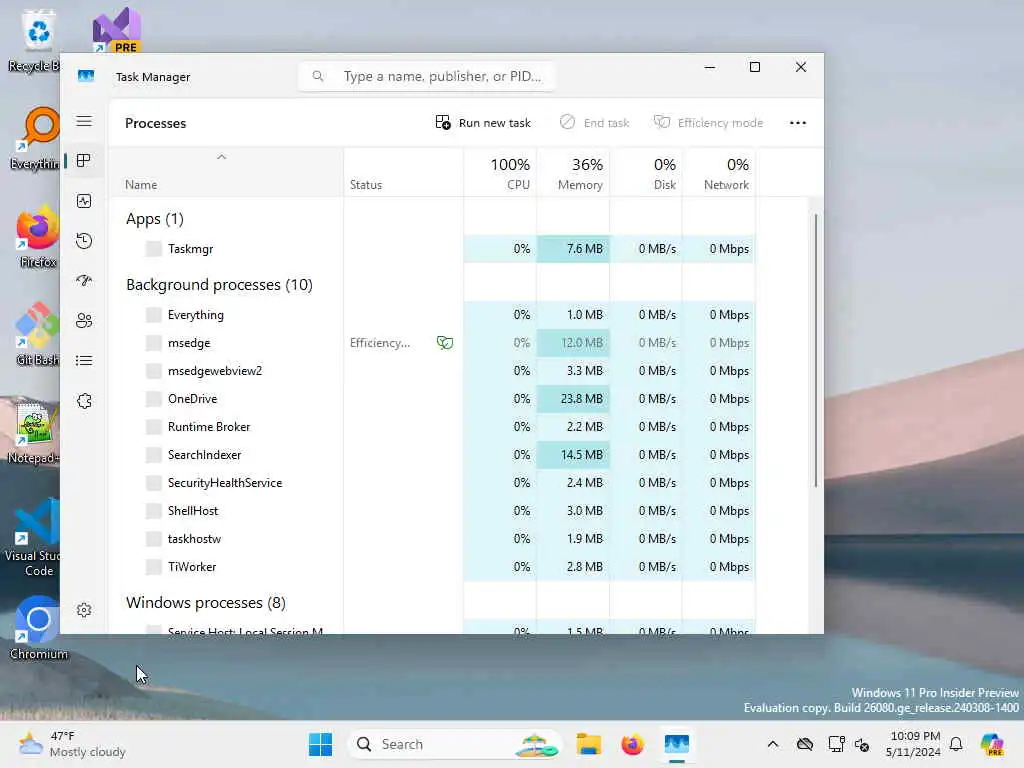
Task: Collapse the Windows processes (8) group
Action: pyautogui.click(x=206, y=602)
